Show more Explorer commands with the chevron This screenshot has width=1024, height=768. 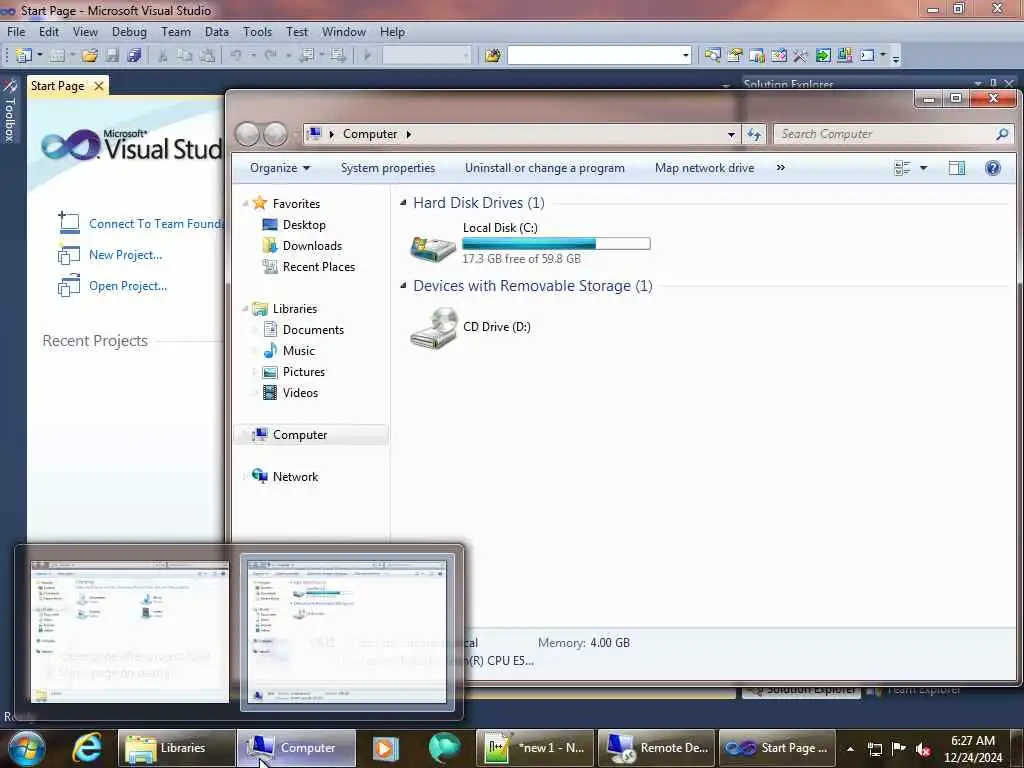780,168
